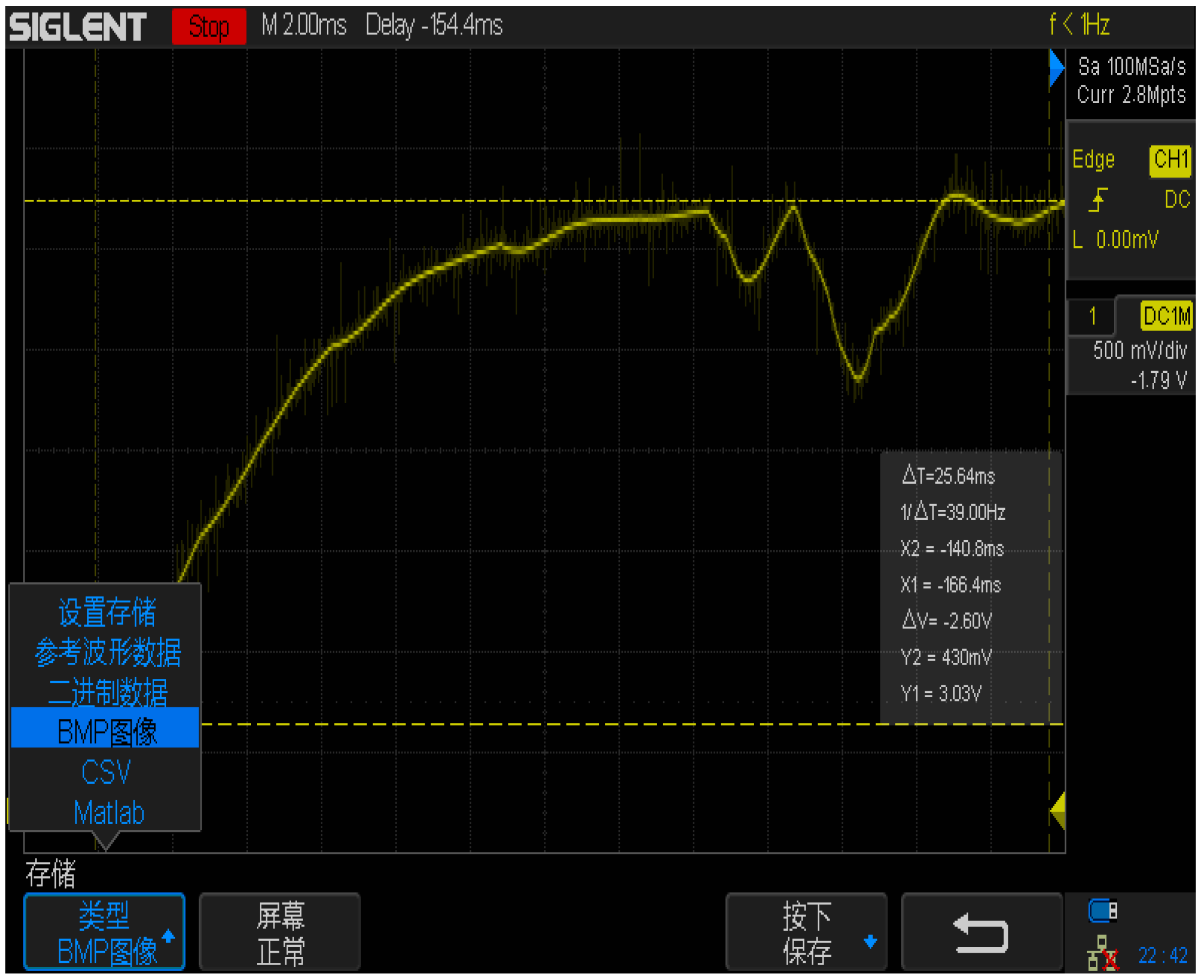Click the red Stop run-state indicator
The width and height of the screenshot is (1204, 980).
pos(209,27)
